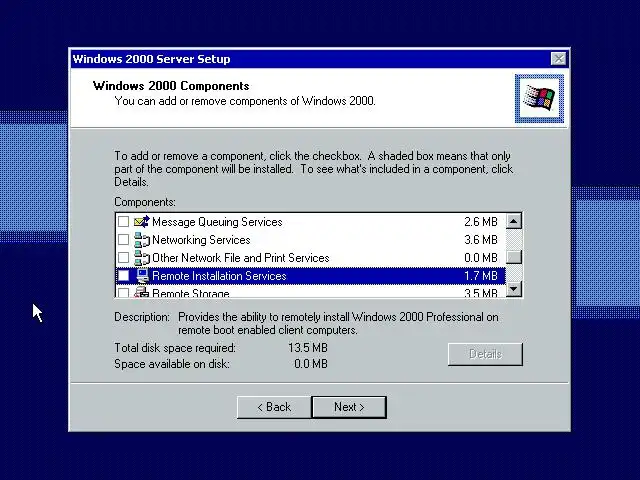640x480 pixels.
Task: Click the Windows flag logo in header
Action: pos(539,98)
